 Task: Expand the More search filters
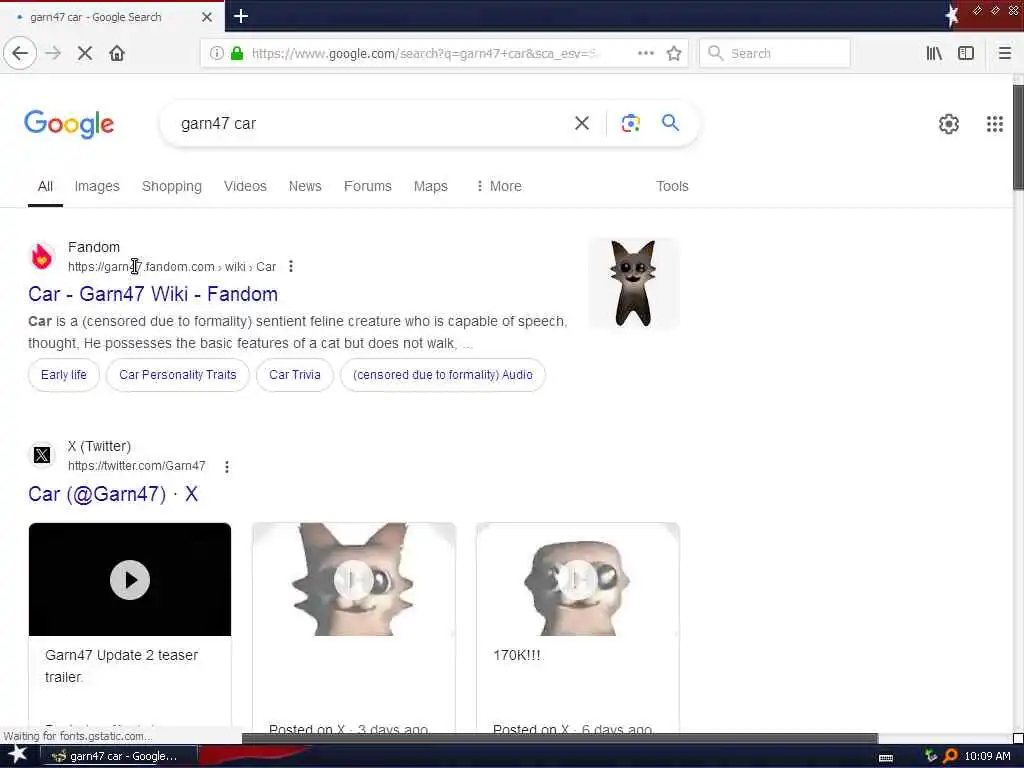(499, 186)
